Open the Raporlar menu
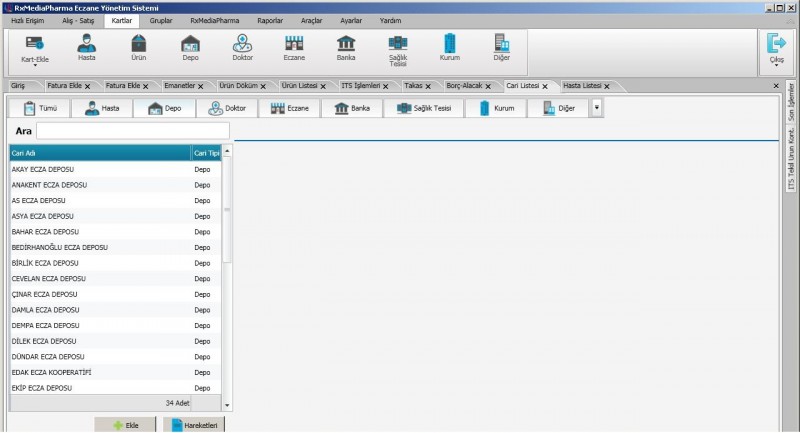The height and width of the screenshot is (433, 800). (269, 20)
